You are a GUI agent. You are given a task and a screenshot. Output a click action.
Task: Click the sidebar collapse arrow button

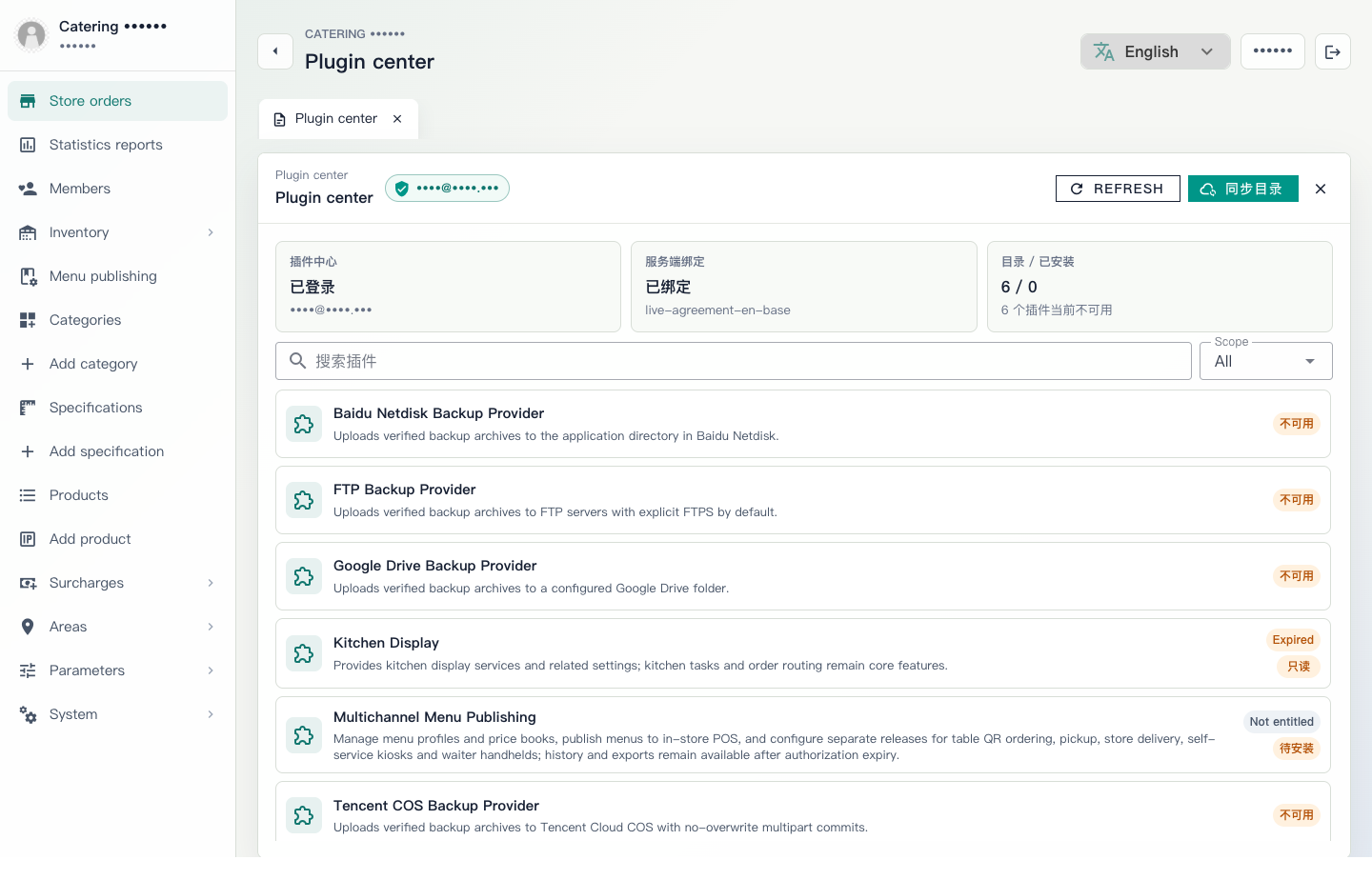275,51
